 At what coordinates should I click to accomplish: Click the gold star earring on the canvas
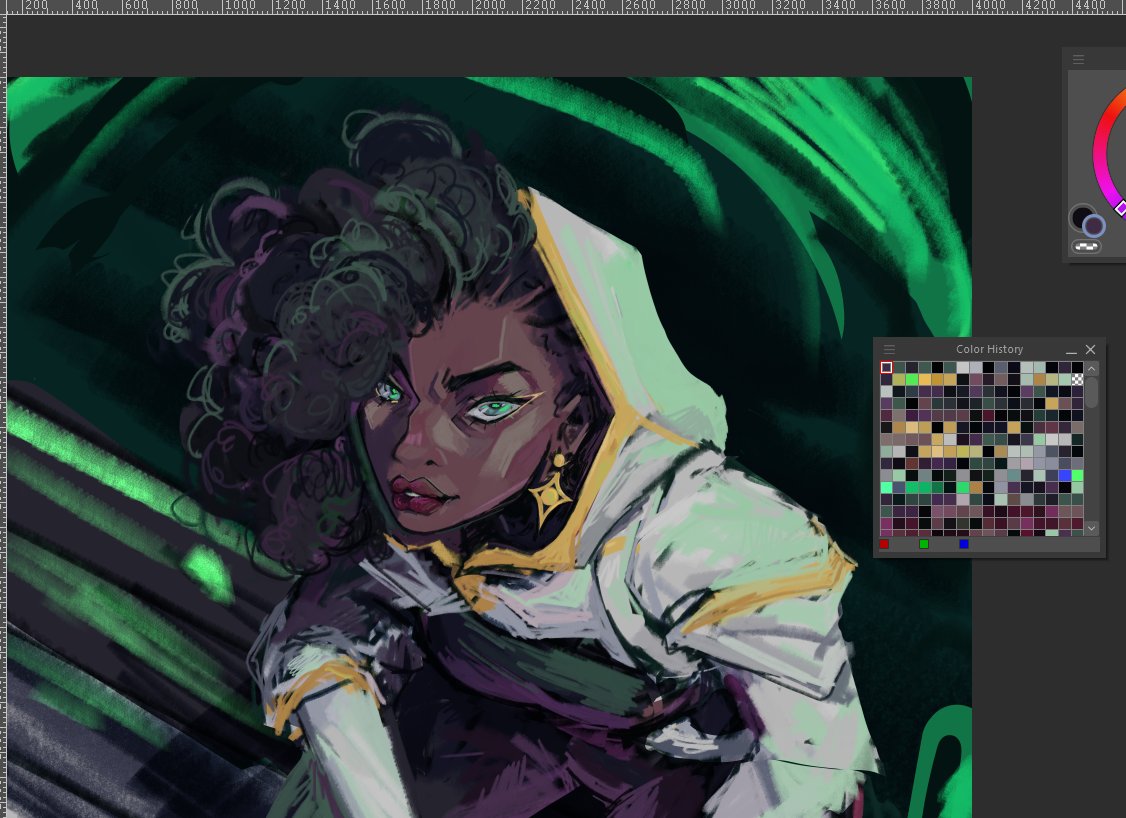pos(550,496)
